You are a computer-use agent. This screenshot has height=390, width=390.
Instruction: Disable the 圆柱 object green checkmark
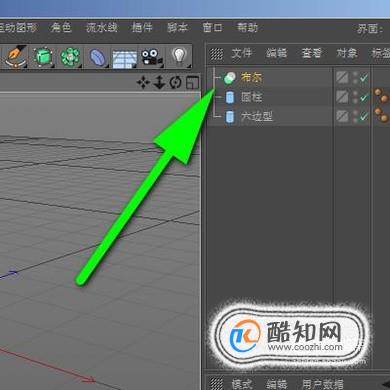(x=364, y=97)
